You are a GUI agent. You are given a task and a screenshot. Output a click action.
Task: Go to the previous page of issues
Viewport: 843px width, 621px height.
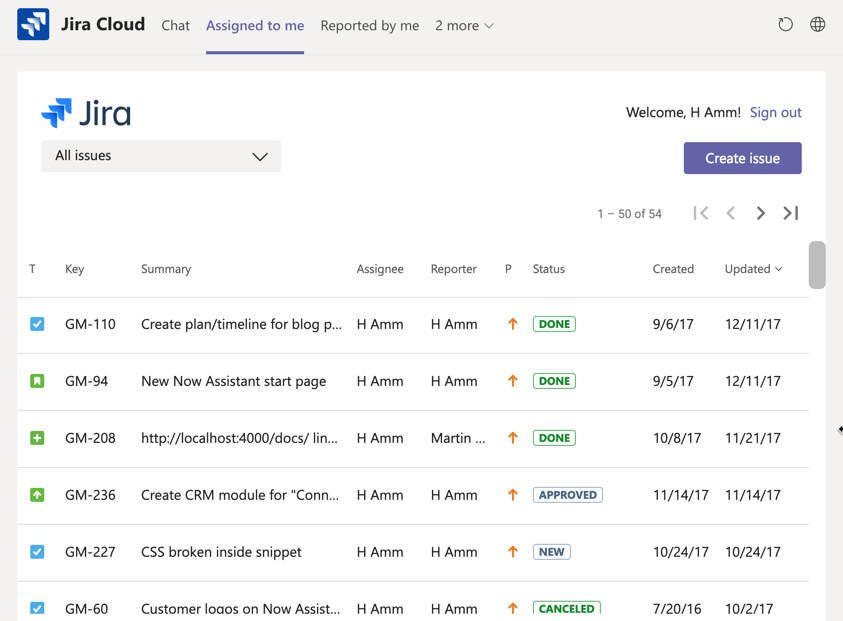pyautogui.click(x=730, y=213)
